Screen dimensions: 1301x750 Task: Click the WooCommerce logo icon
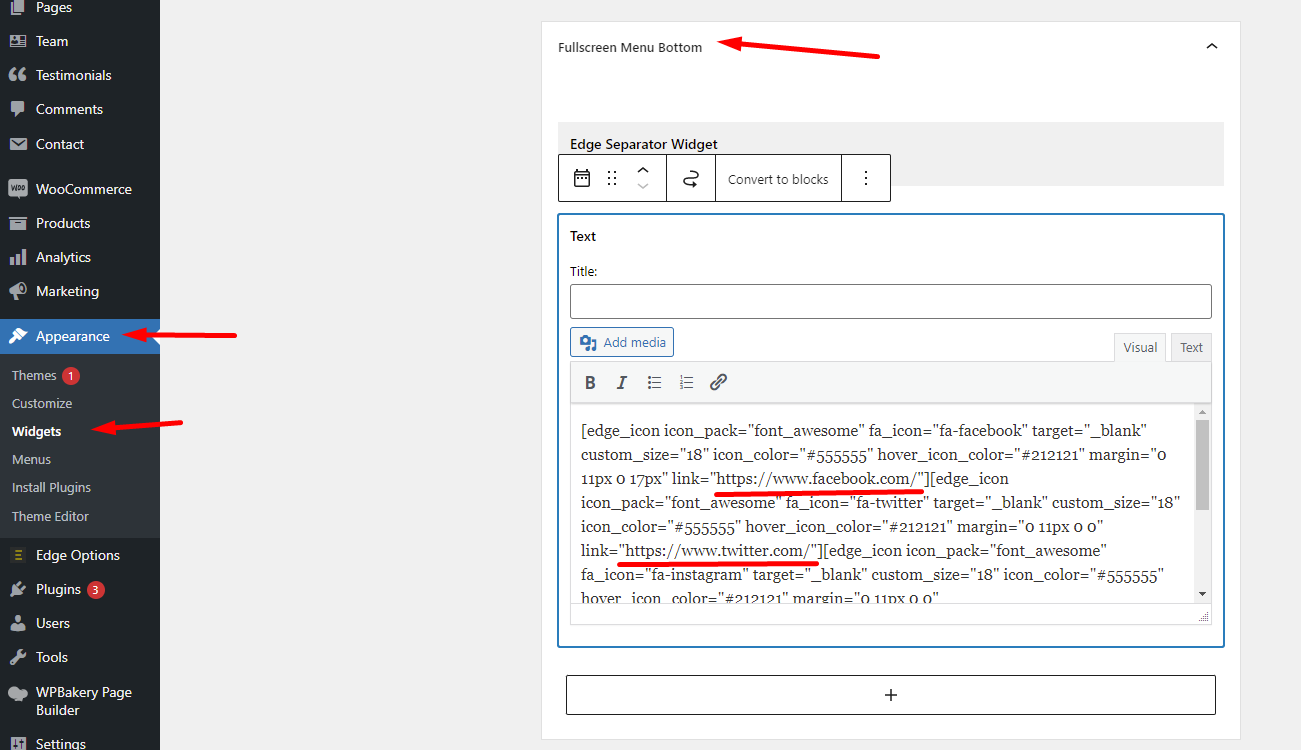point(18,189)
